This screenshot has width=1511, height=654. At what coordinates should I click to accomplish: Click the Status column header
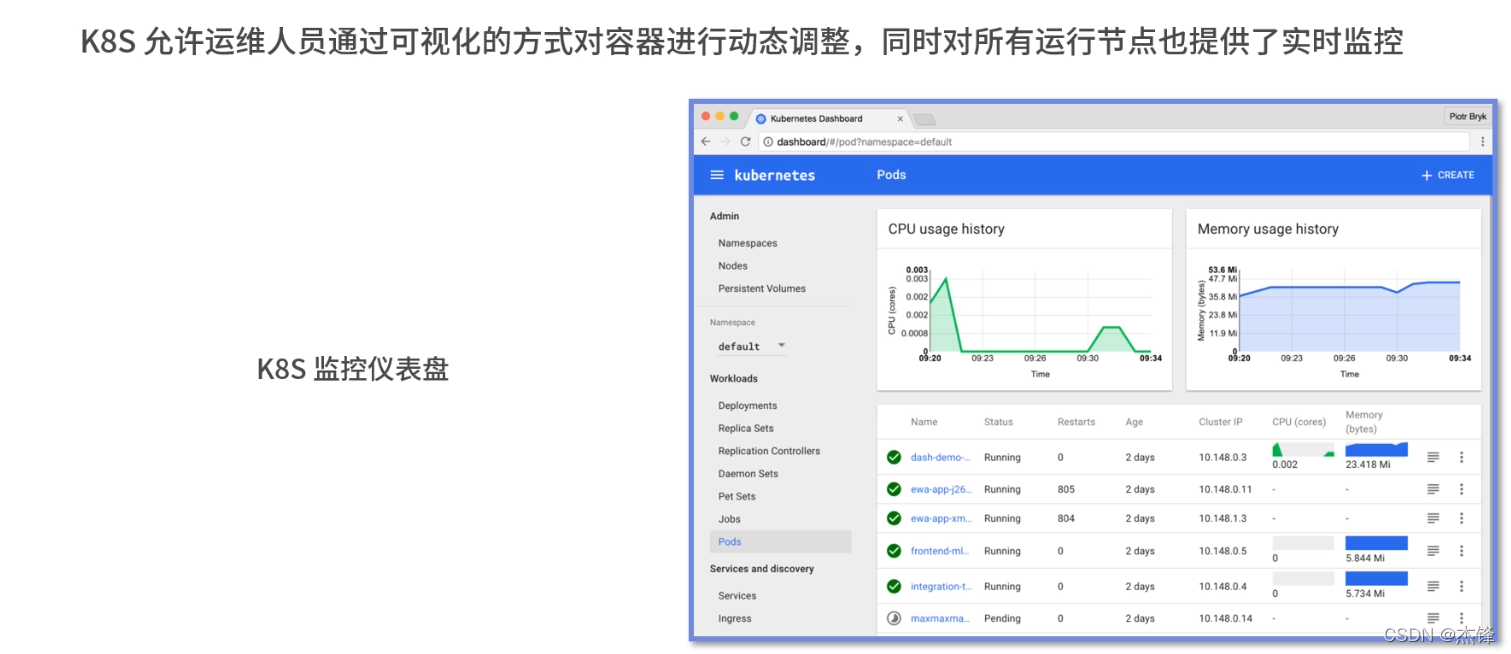999,422
